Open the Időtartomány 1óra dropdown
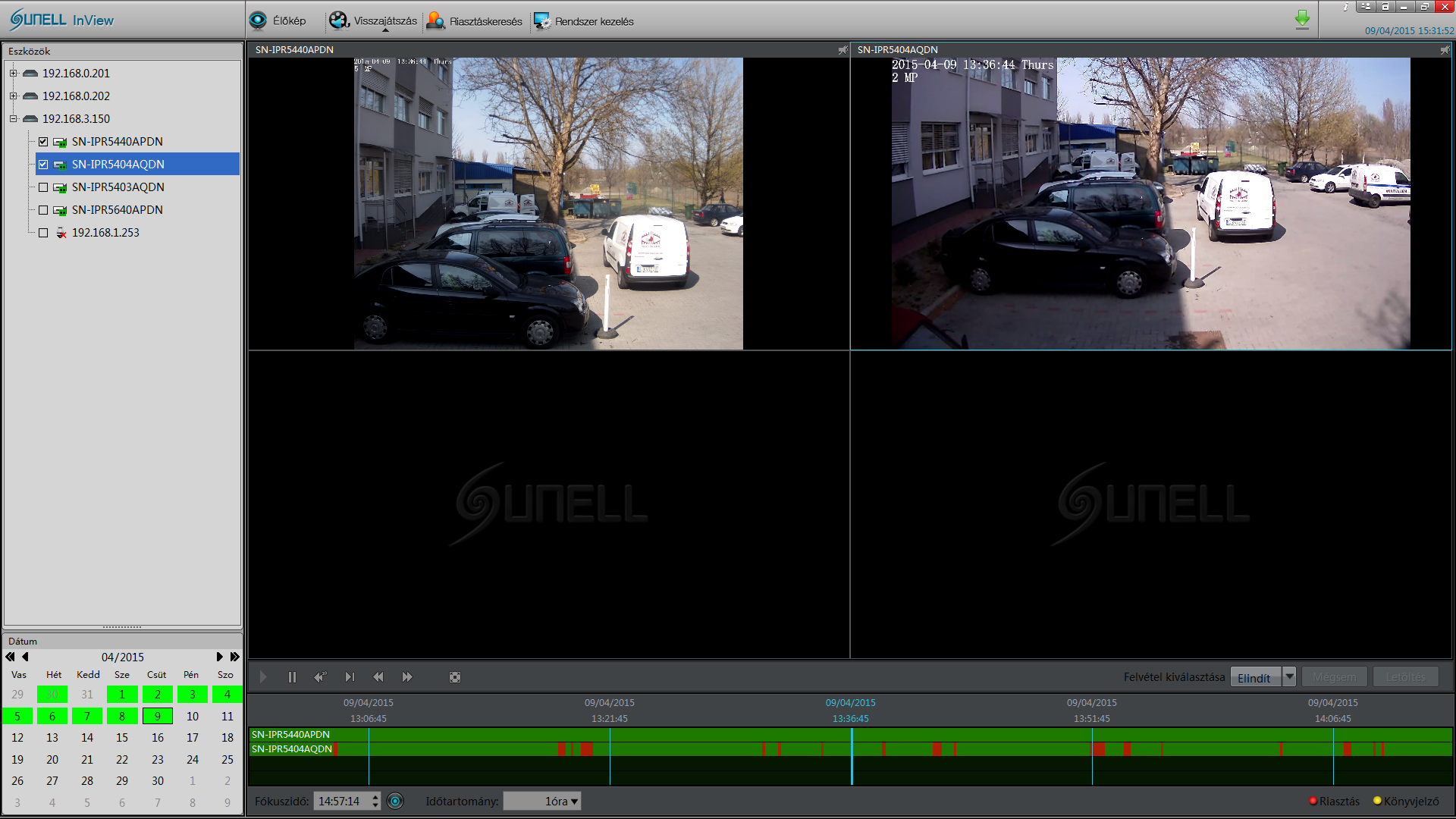This screenshot has width=1456, height=819. [x=542, y=801]
